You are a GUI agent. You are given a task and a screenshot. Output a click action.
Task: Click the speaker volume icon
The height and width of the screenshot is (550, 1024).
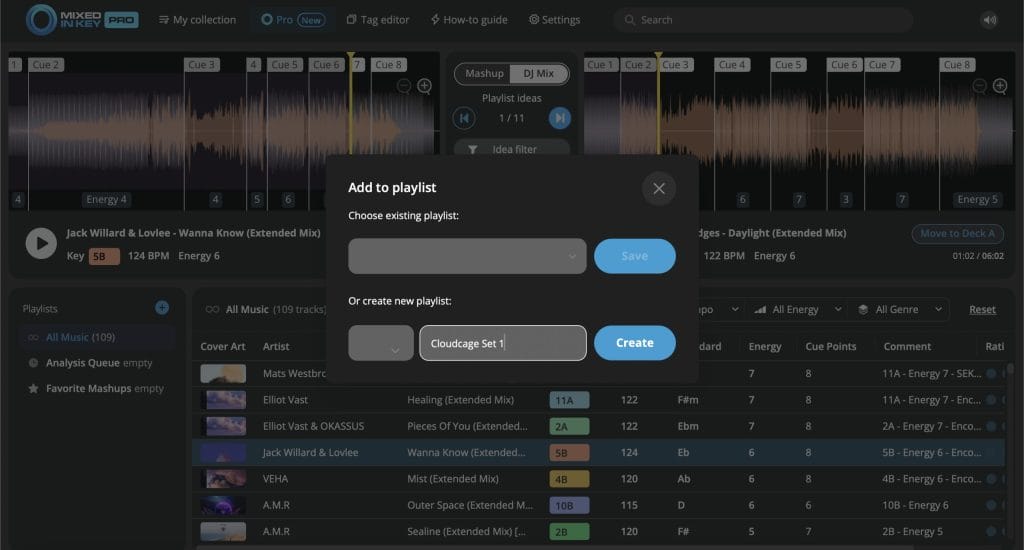989,20
